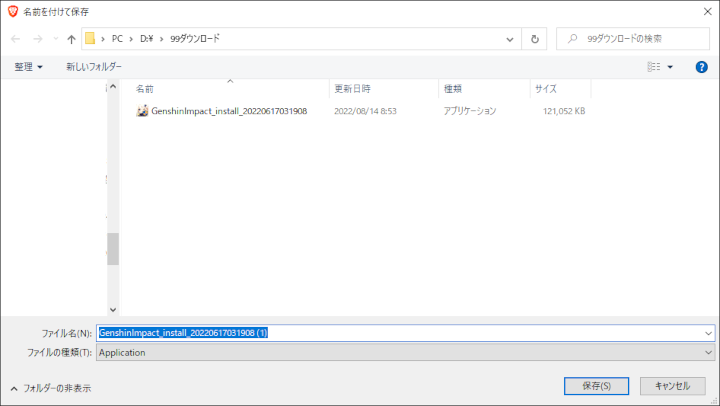
Task: Click the Brave icon in title bar
Action: click(12, 11)
